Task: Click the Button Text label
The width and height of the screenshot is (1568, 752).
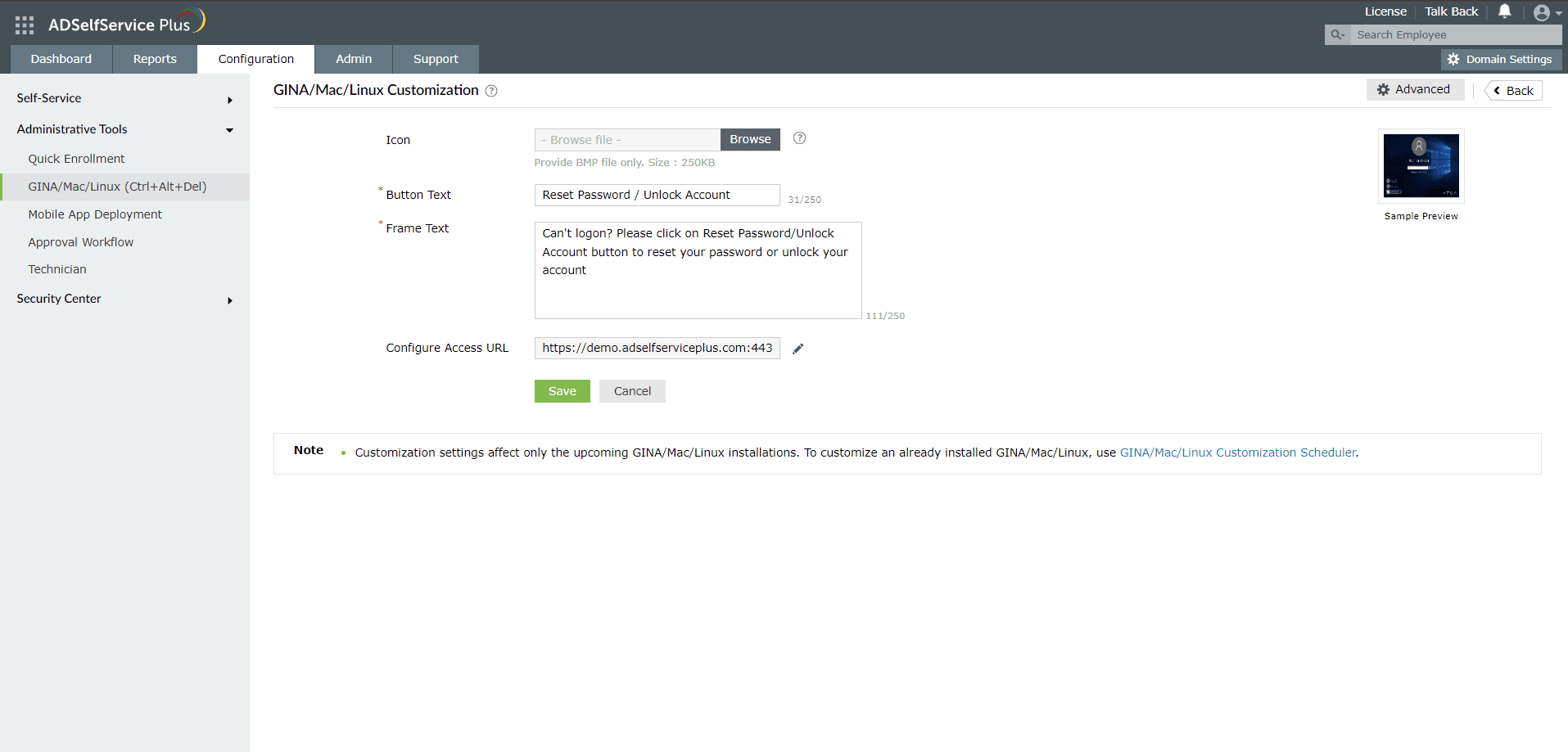Action: click(418, 195)
